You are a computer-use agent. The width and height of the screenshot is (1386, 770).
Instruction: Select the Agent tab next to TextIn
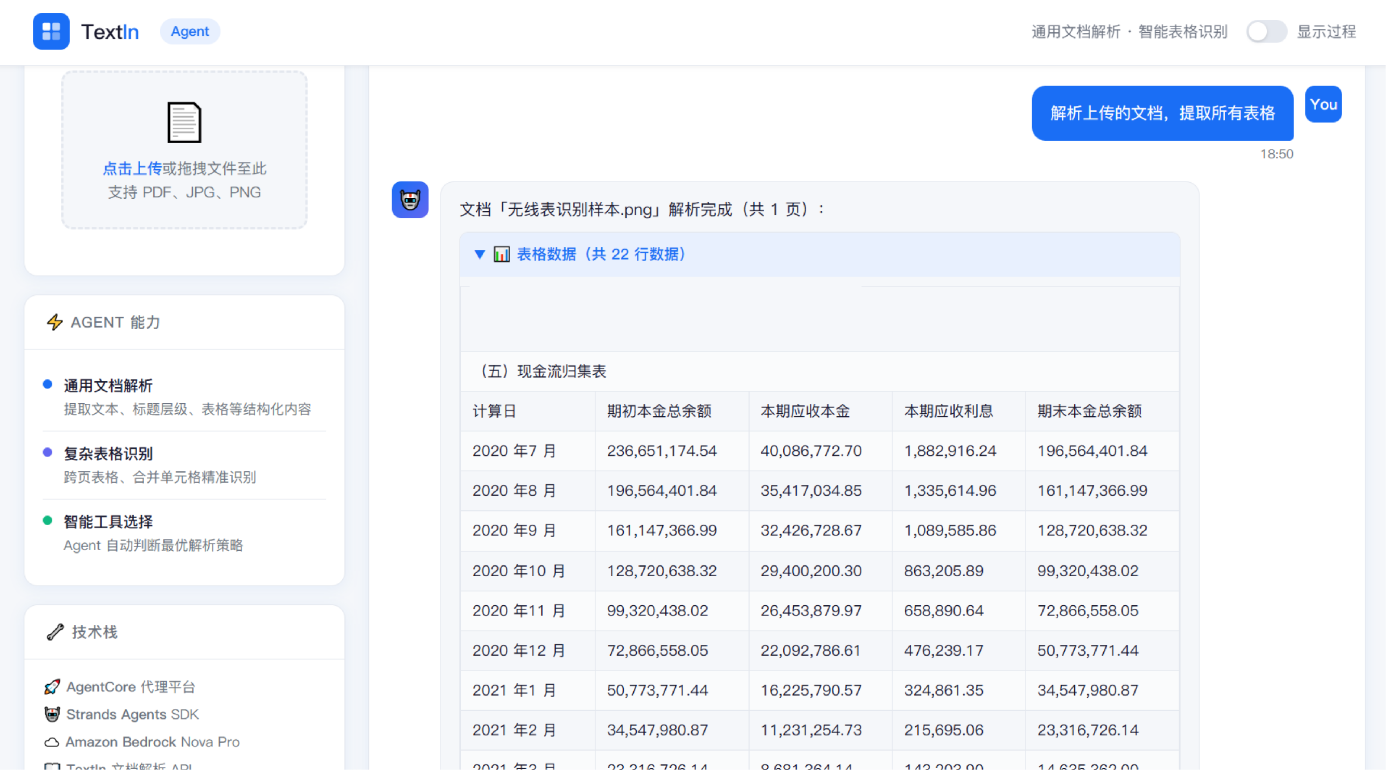point(189,31)
